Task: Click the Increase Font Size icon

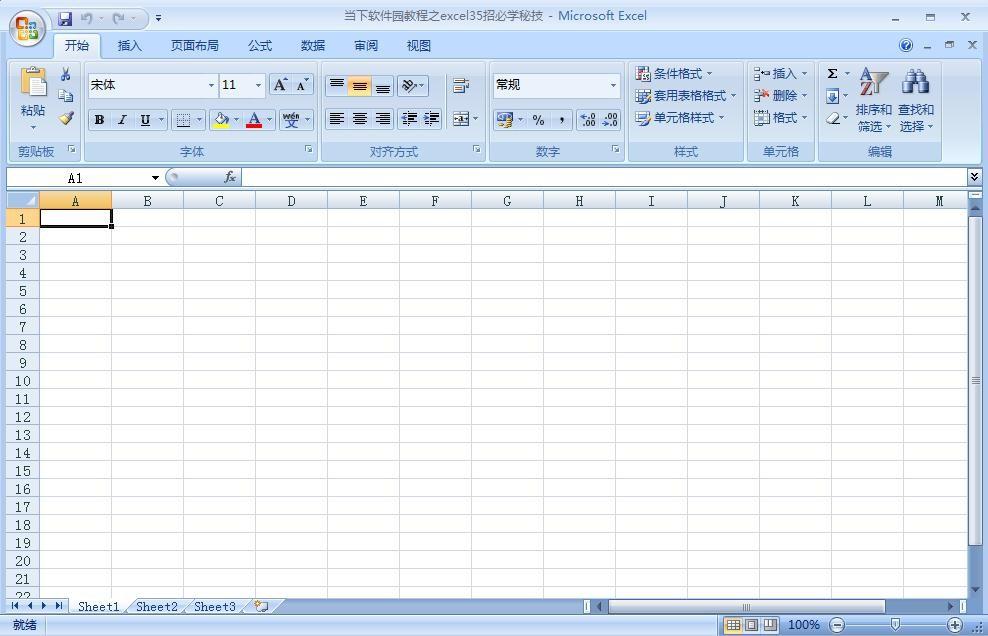Action: pos(280,85)
